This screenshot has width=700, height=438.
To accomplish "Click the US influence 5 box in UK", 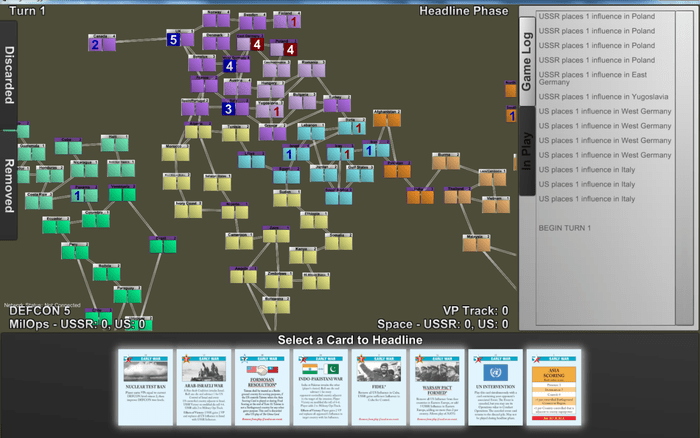I will pyautogui.click(x=173, y=40).
